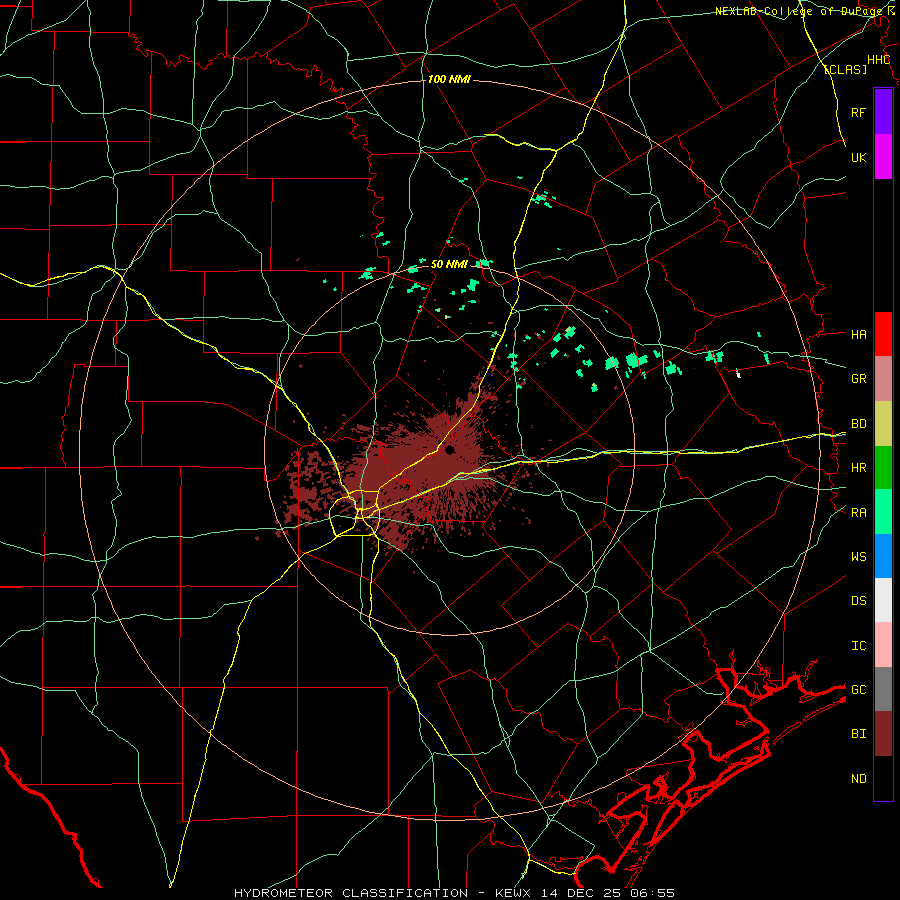The height and width of the screenshot is (900, 900).
Task: Click the "HHC" product code text
Action: (878, 60)
